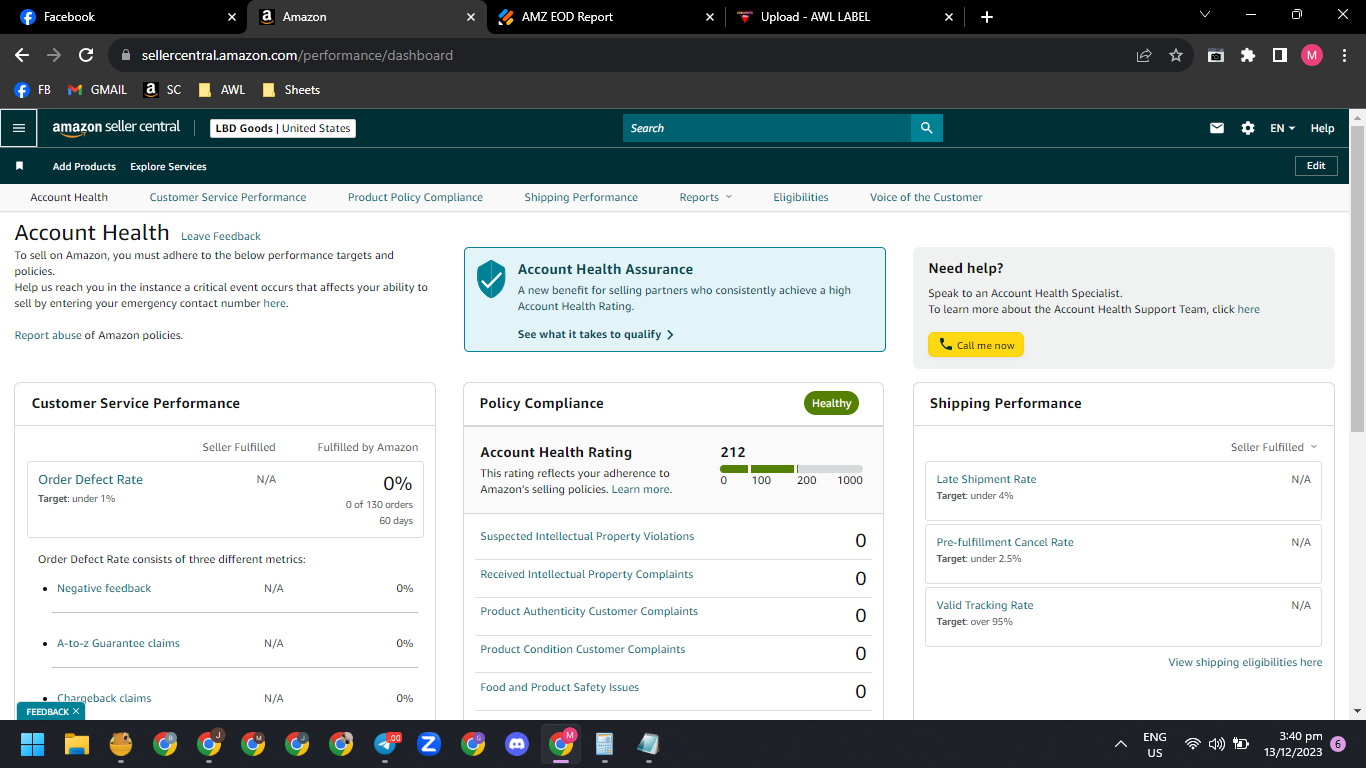The image size is (1366, 768).
Task: Open the SC bookmark
Action: [163, 89]
